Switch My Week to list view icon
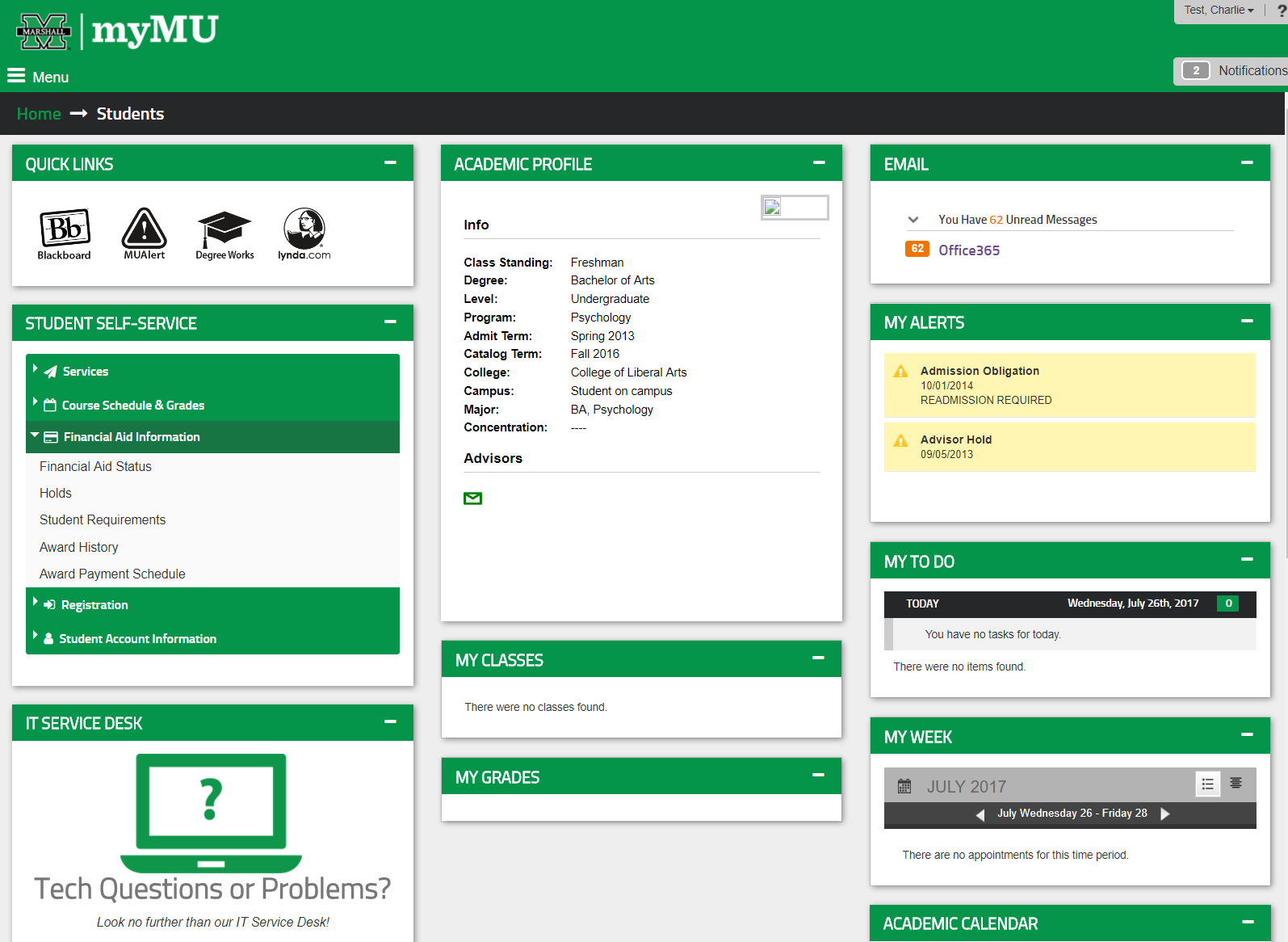This screenshot has height=942, width=1288. 1207,784
